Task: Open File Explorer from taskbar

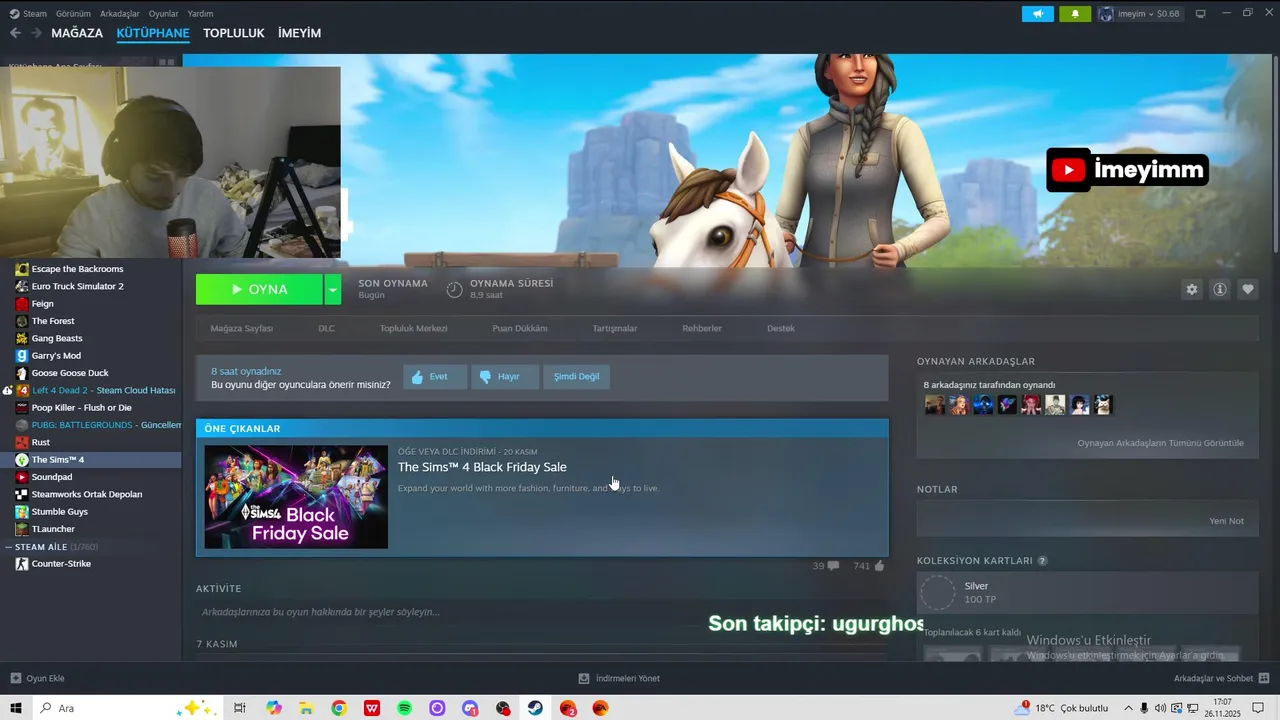Action: [x=306, y=708]
